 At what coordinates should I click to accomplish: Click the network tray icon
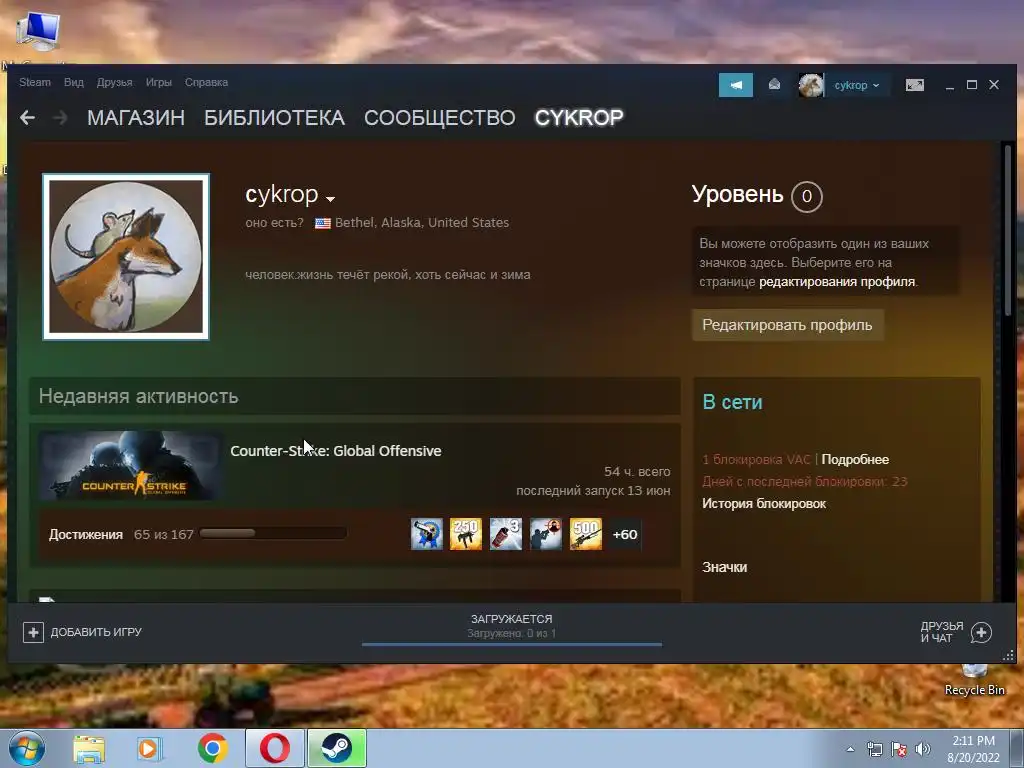(874, 749)
